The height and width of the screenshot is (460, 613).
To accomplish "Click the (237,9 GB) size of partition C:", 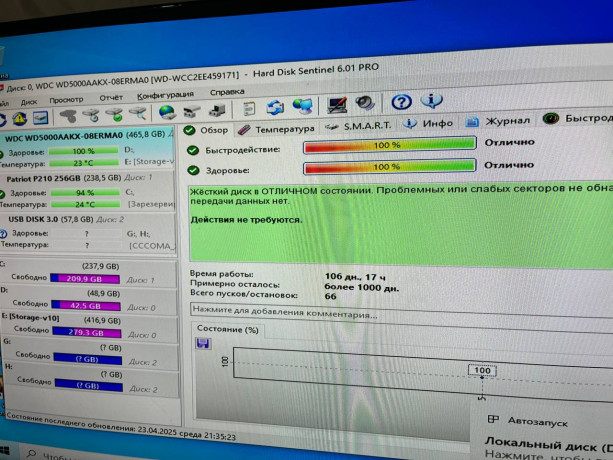I will point(100,266).
